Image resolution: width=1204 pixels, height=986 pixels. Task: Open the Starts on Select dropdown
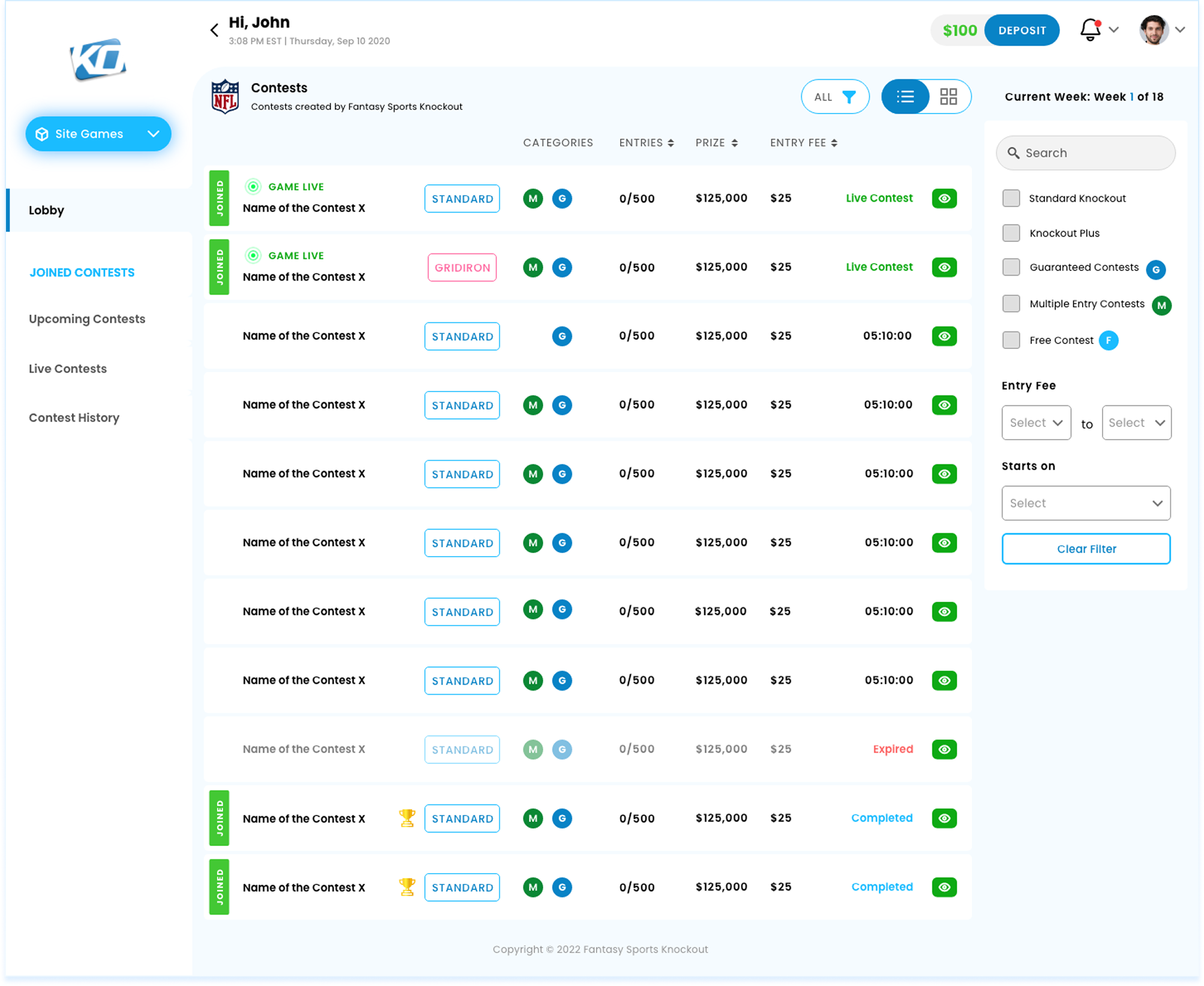tap(1085, 503)
